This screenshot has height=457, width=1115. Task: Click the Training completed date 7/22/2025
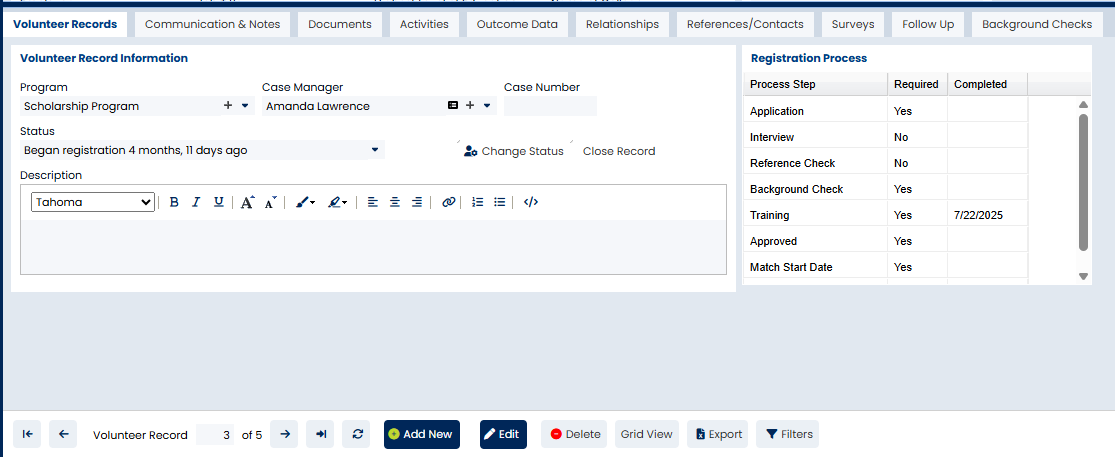(978, 215)
